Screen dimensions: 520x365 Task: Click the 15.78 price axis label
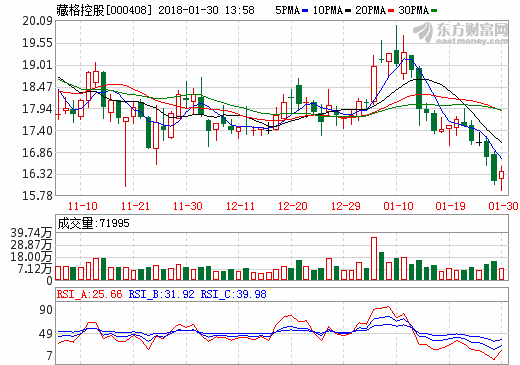37,196
